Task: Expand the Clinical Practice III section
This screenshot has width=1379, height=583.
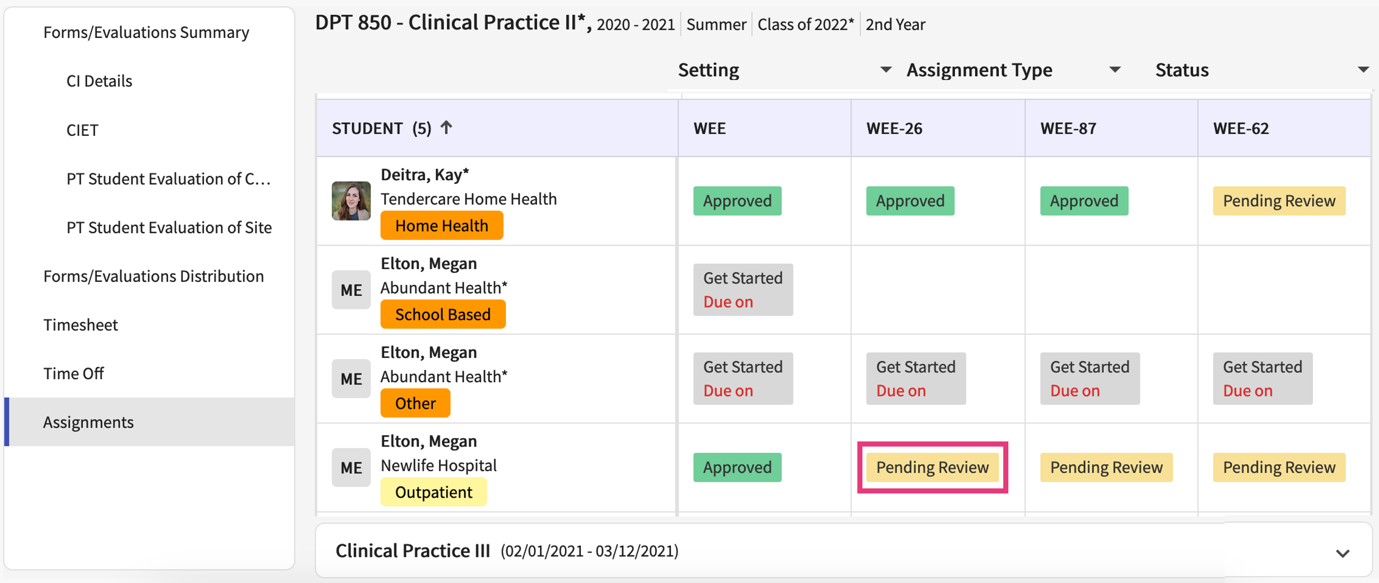Action: [x=1342, y=552]
